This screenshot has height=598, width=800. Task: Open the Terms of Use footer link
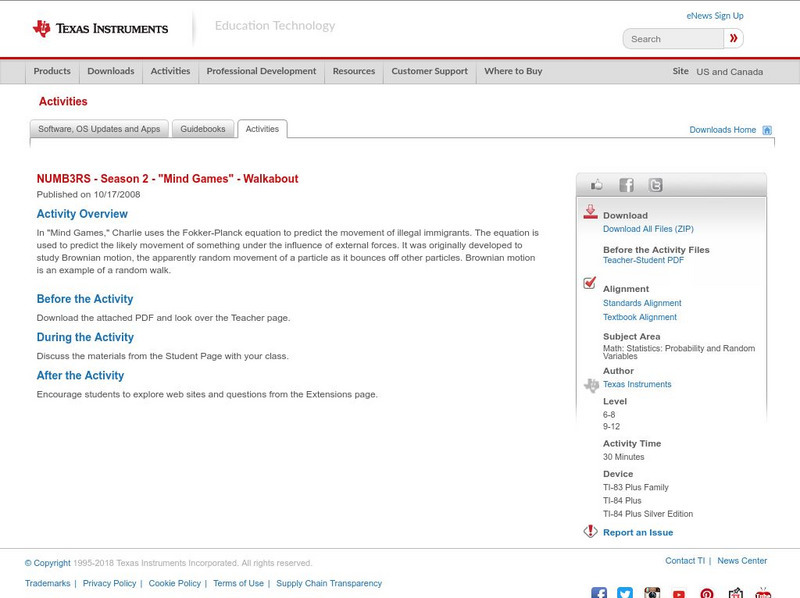pyautogui.click(x=238, y=583)
